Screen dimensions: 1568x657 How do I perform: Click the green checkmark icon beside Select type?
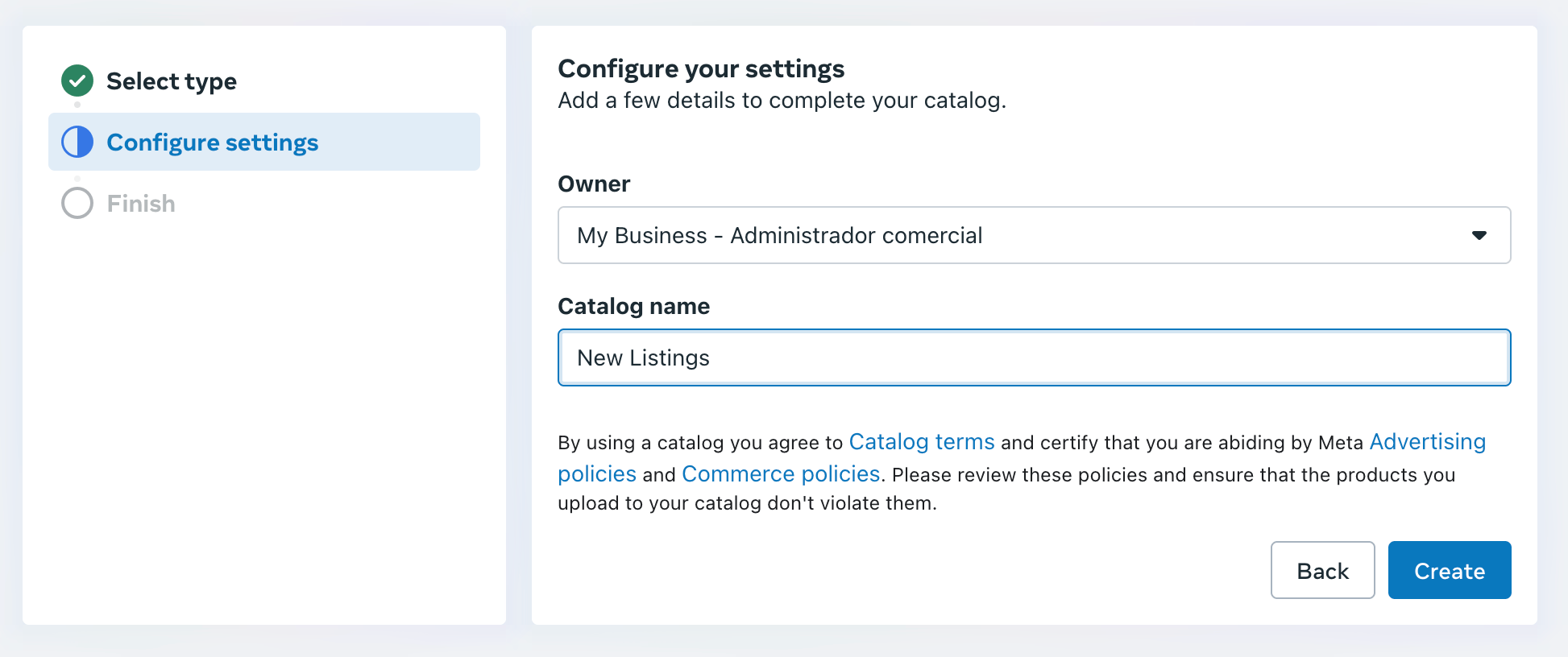pos(77,81)
